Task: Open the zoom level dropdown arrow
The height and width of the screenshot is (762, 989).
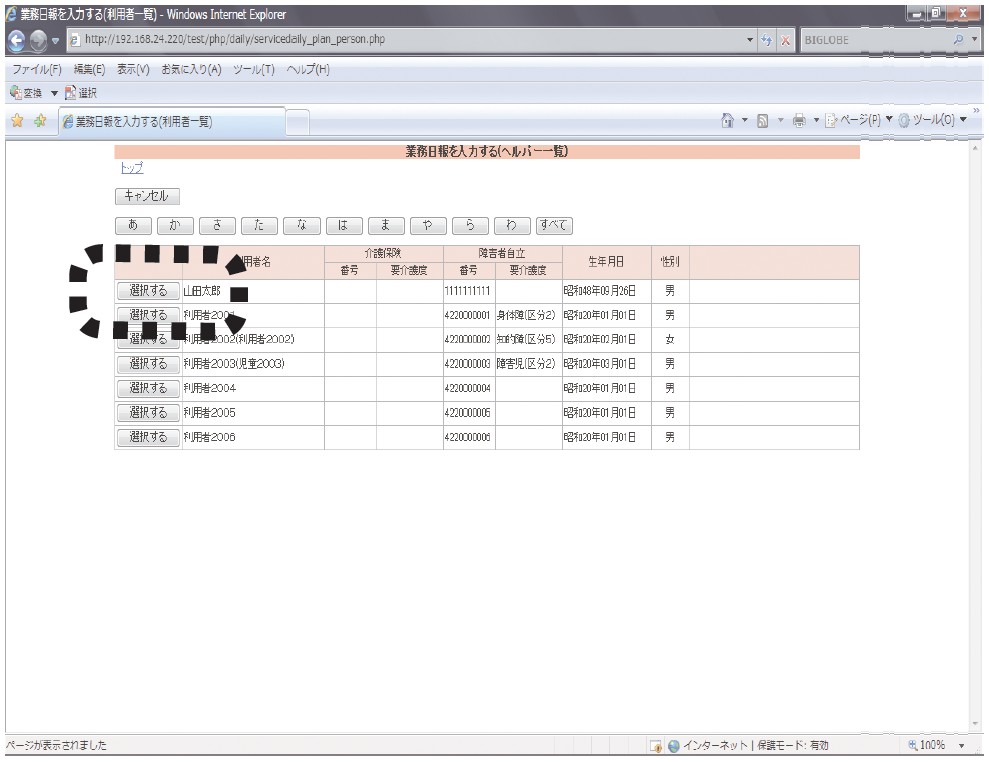Action: [962, 746]
